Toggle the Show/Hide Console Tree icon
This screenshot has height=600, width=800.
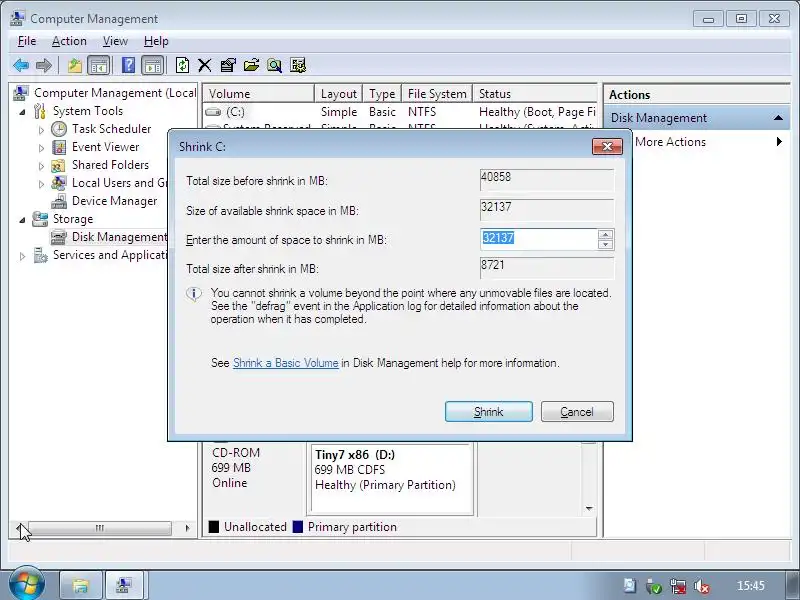tap(98, 65)
